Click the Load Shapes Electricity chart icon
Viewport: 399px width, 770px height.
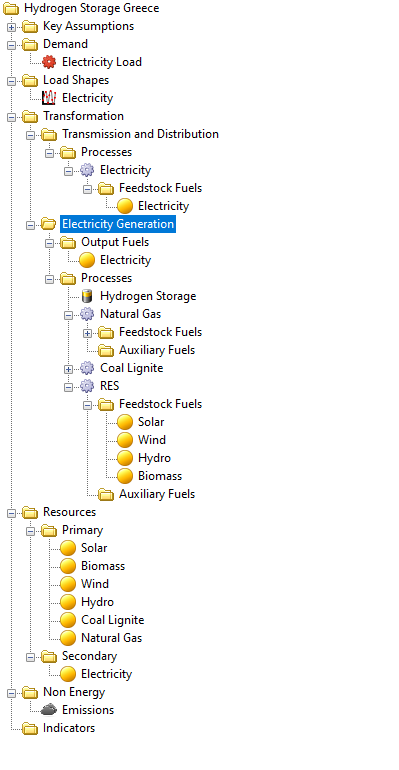[x=49, y=98]
